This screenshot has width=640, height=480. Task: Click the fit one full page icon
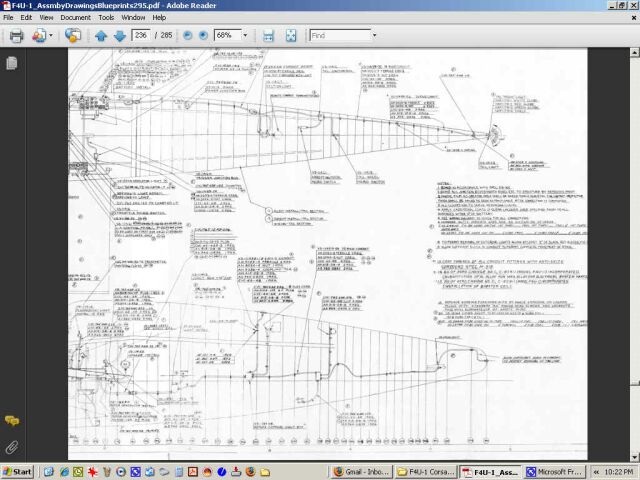coord(291,36)
